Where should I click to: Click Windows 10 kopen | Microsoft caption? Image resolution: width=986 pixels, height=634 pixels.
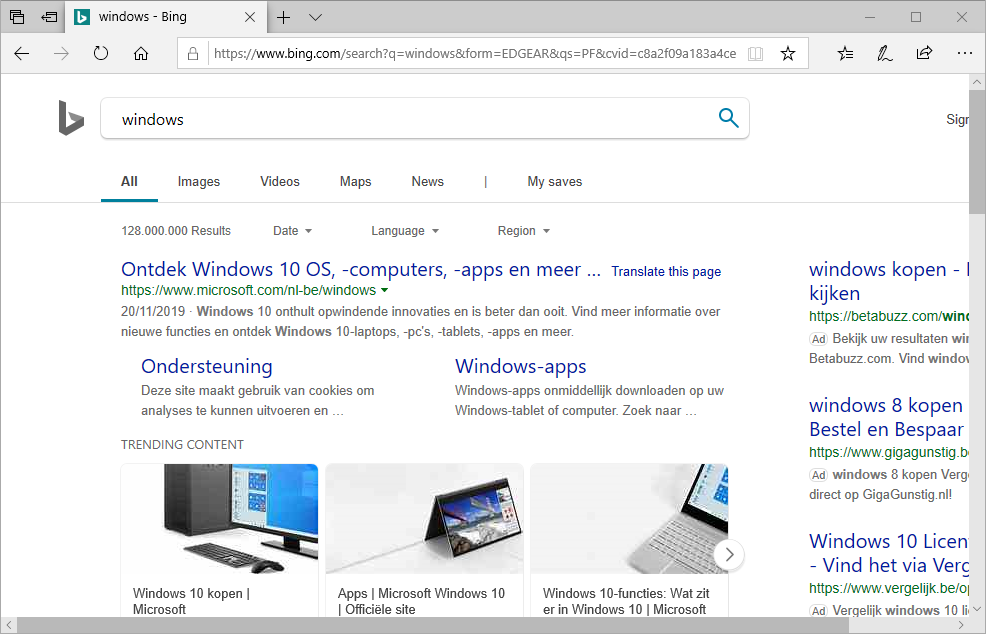[x=191, y=601]
